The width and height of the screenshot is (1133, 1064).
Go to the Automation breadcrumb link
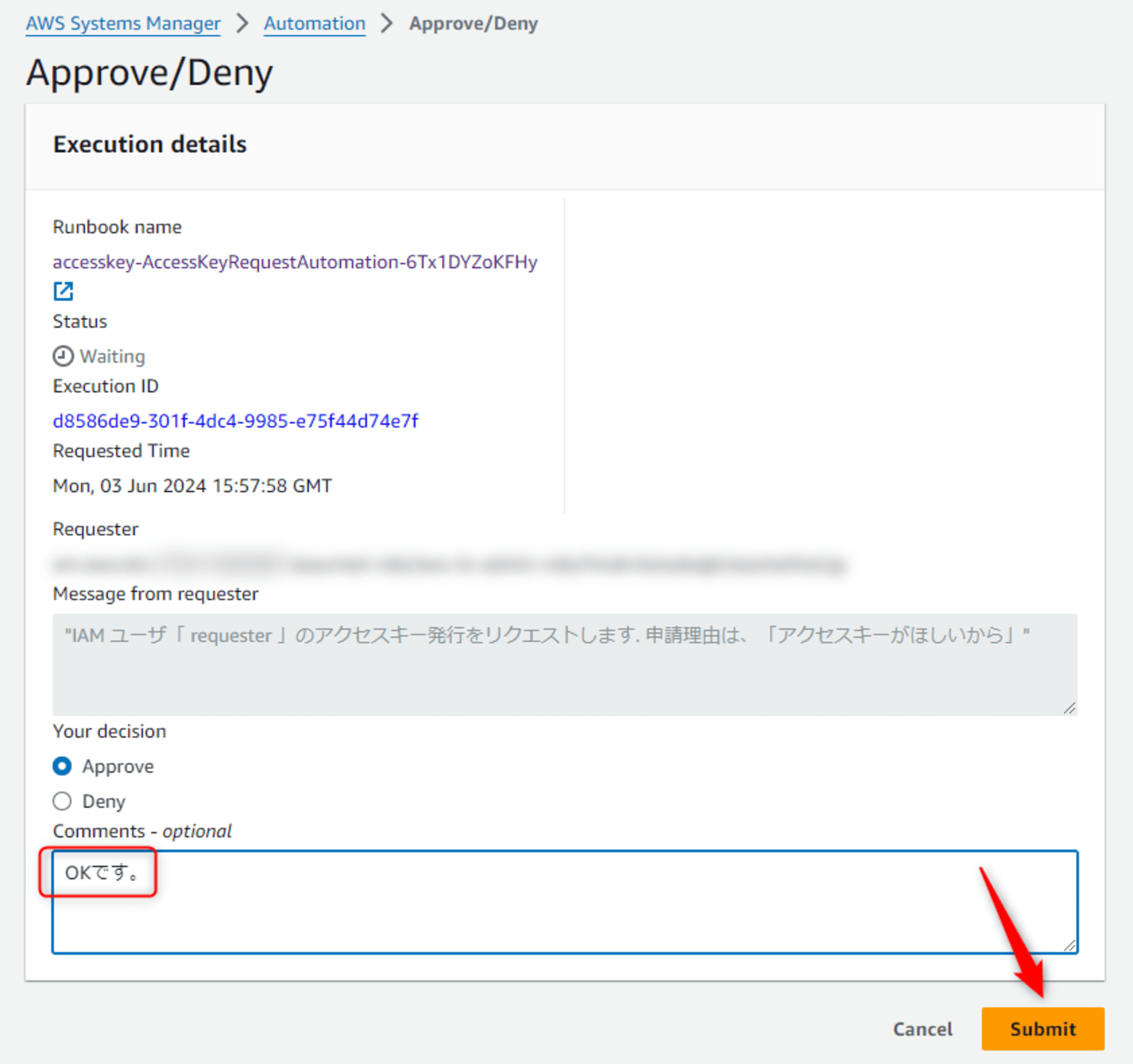tap(314, 23)
